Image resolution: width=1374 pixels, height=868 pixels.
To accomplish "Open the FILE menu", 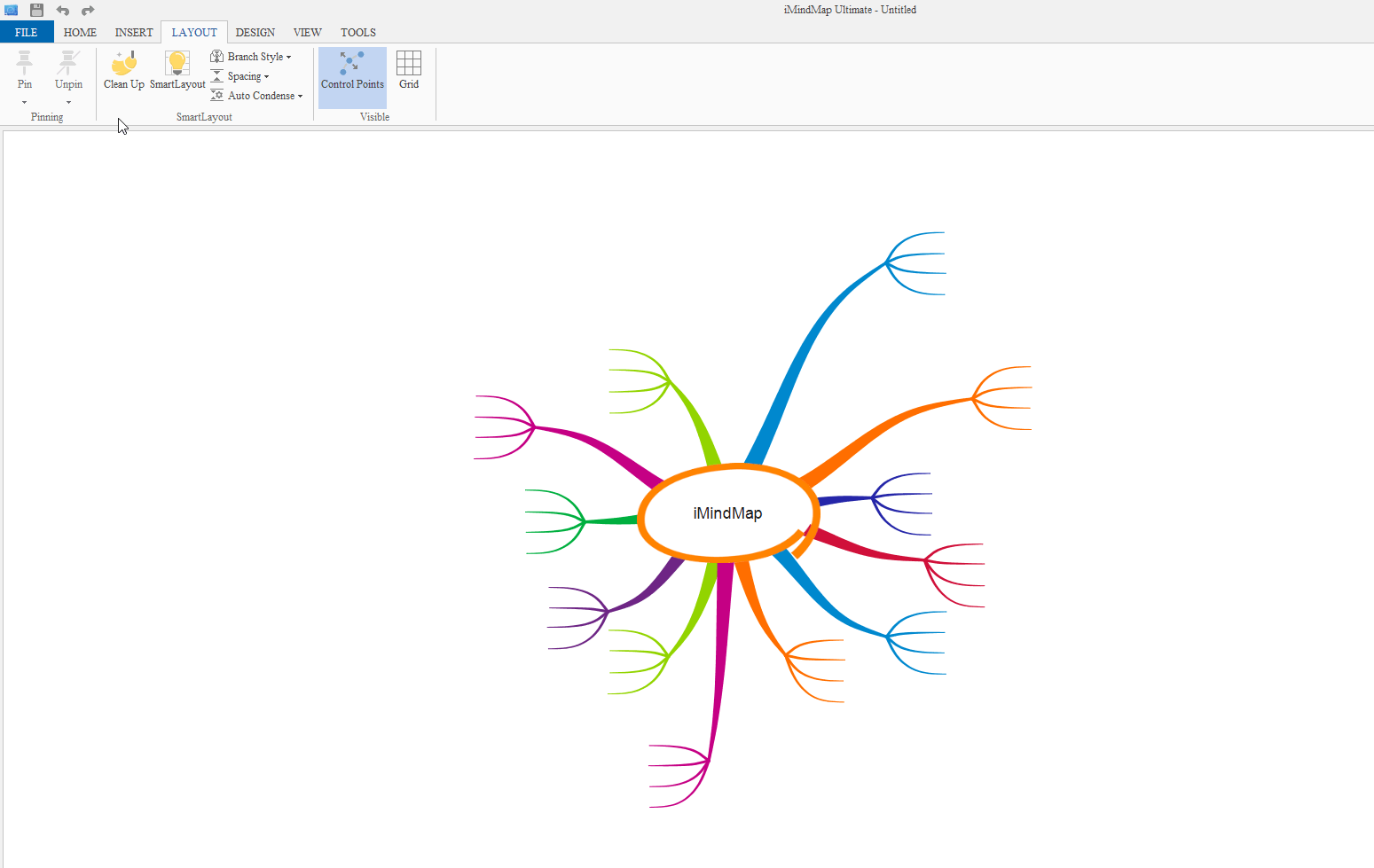I will [27, 32].
